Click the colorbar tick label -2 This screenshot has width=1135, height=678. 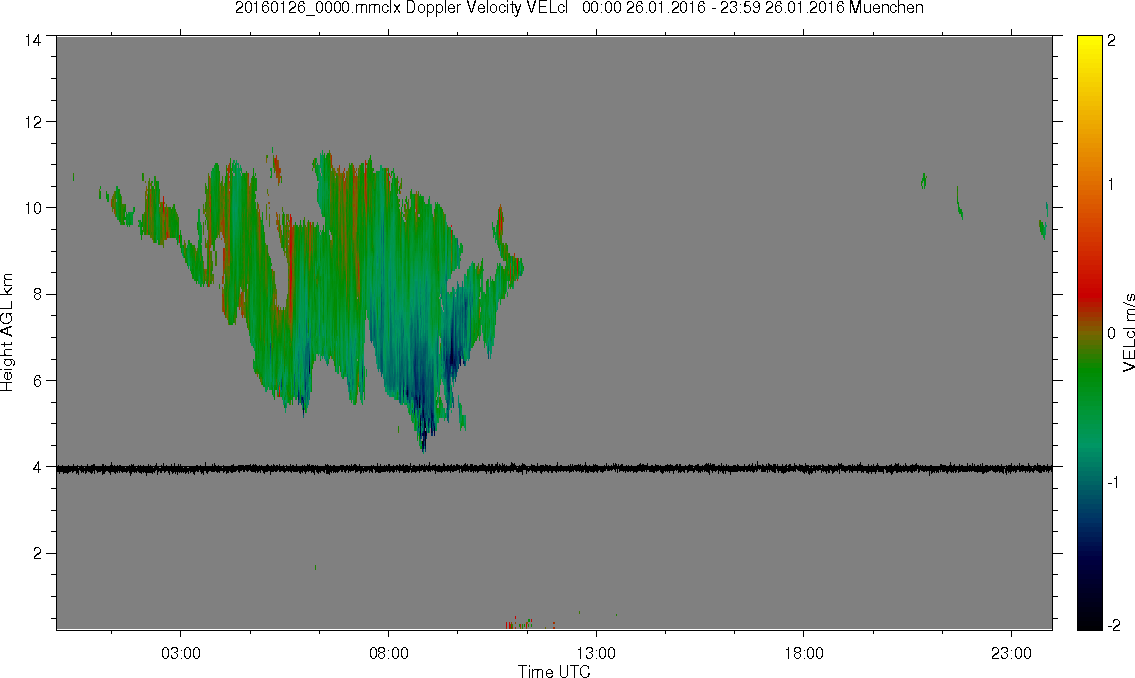[x=1112, y=625]
